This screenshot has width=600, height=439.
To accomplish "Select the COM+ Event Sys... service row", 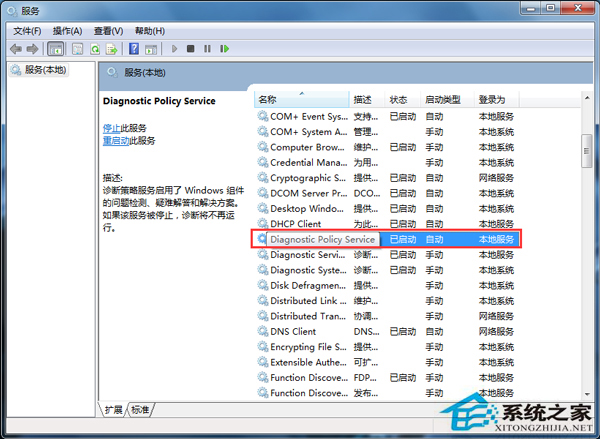I will point(386,116).
